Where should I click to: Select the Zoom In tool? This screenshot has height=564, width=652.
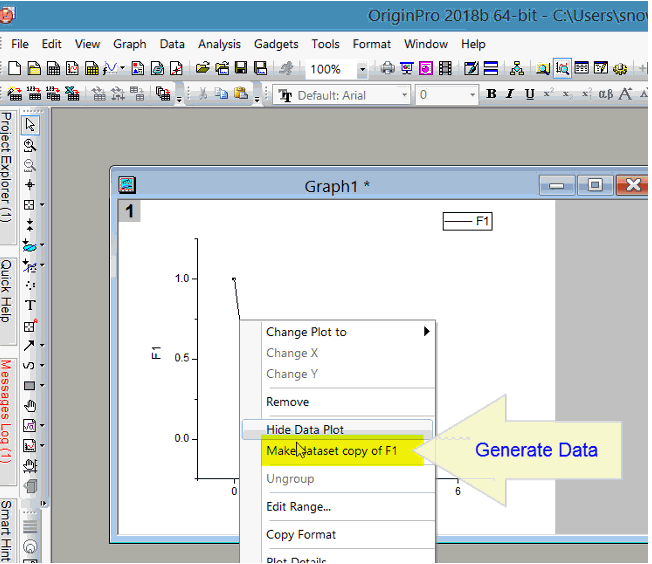click(x=30, y=146)
